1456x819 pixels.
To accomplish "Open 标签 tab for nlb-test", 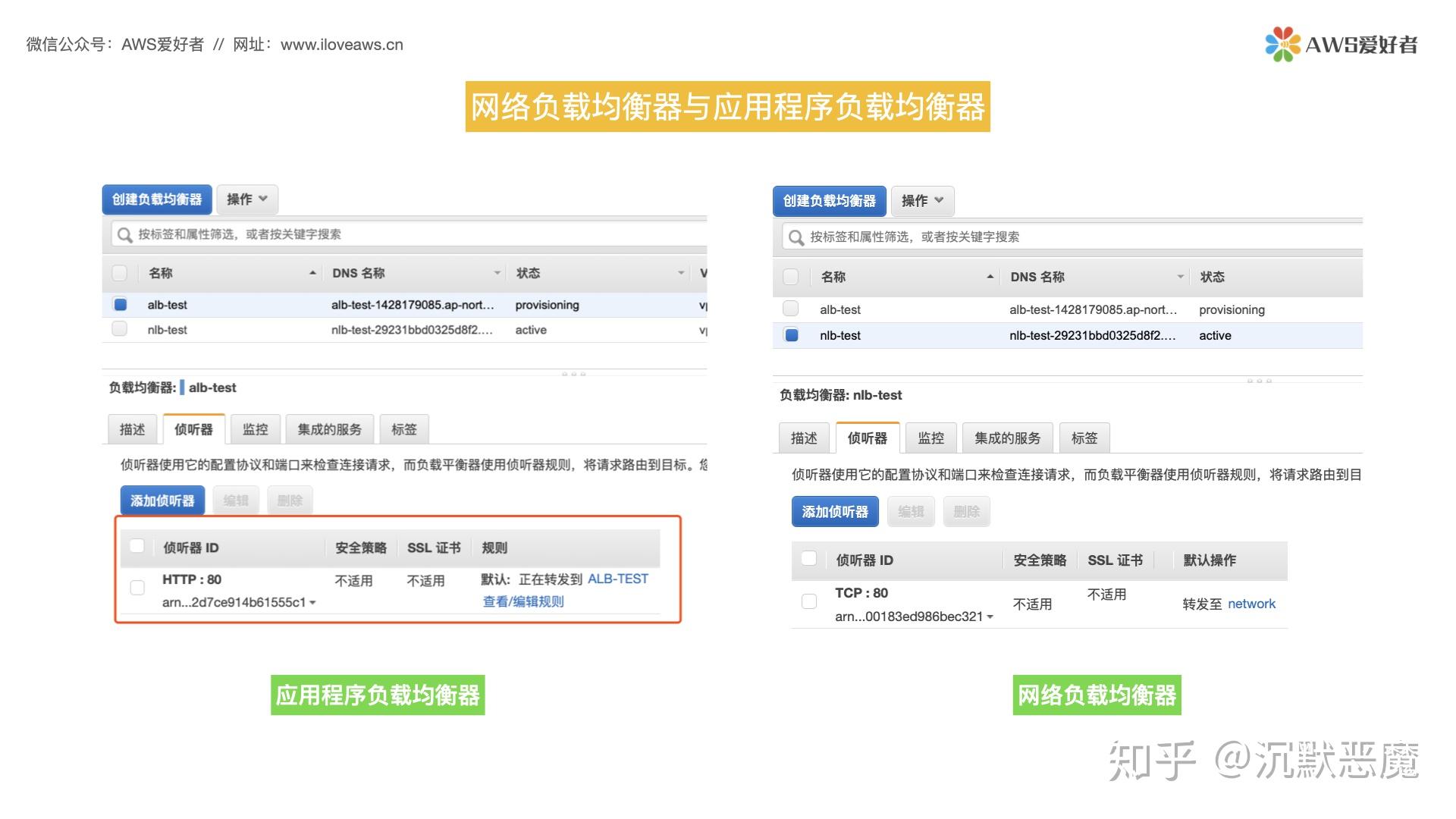I will coord(1084,438).
